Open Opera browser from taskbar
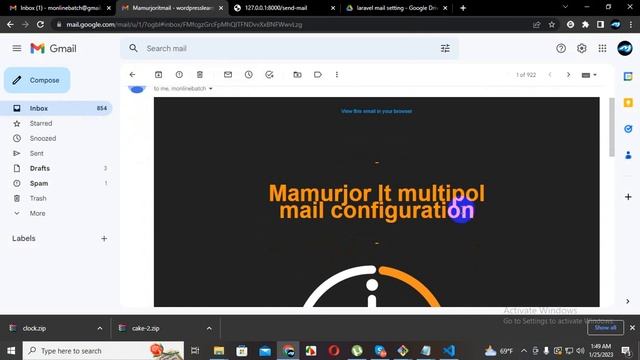This screenshot has height=360, width=640. [334, 351]
